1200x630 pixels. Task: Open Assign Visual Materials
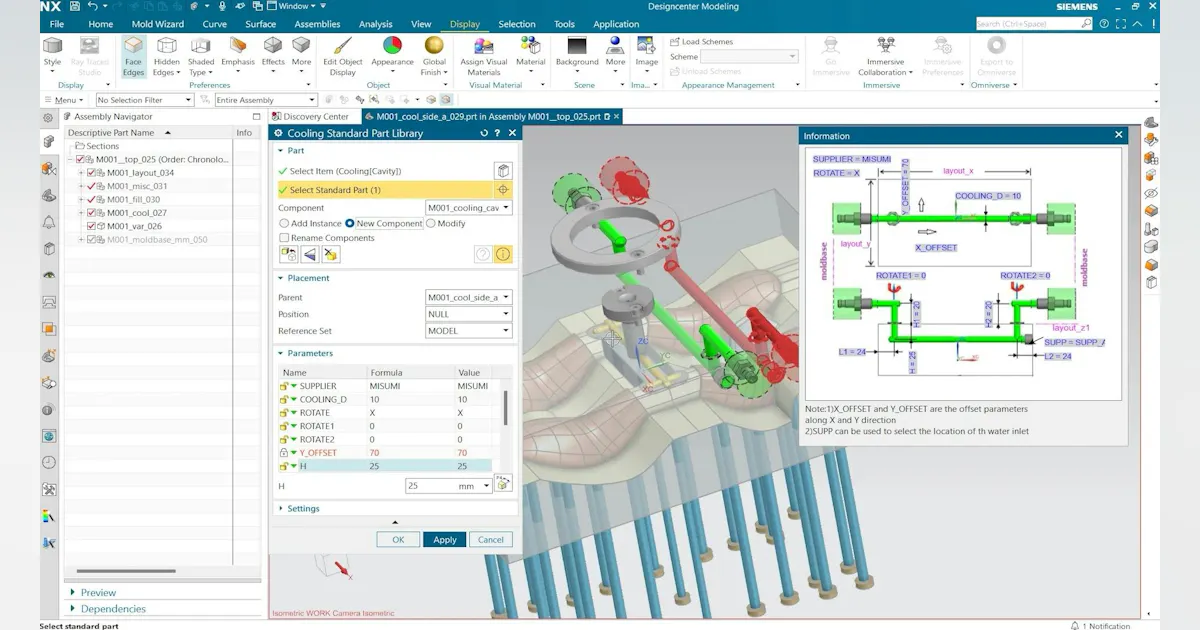[x=484, y=57]
